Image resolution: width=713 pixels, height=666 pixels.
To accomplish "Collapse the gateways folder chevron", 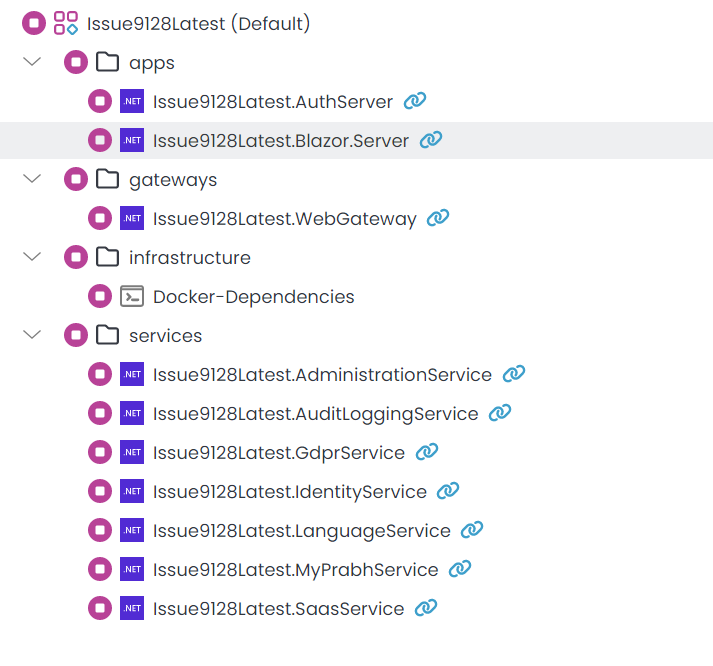I will pos(33,179).
